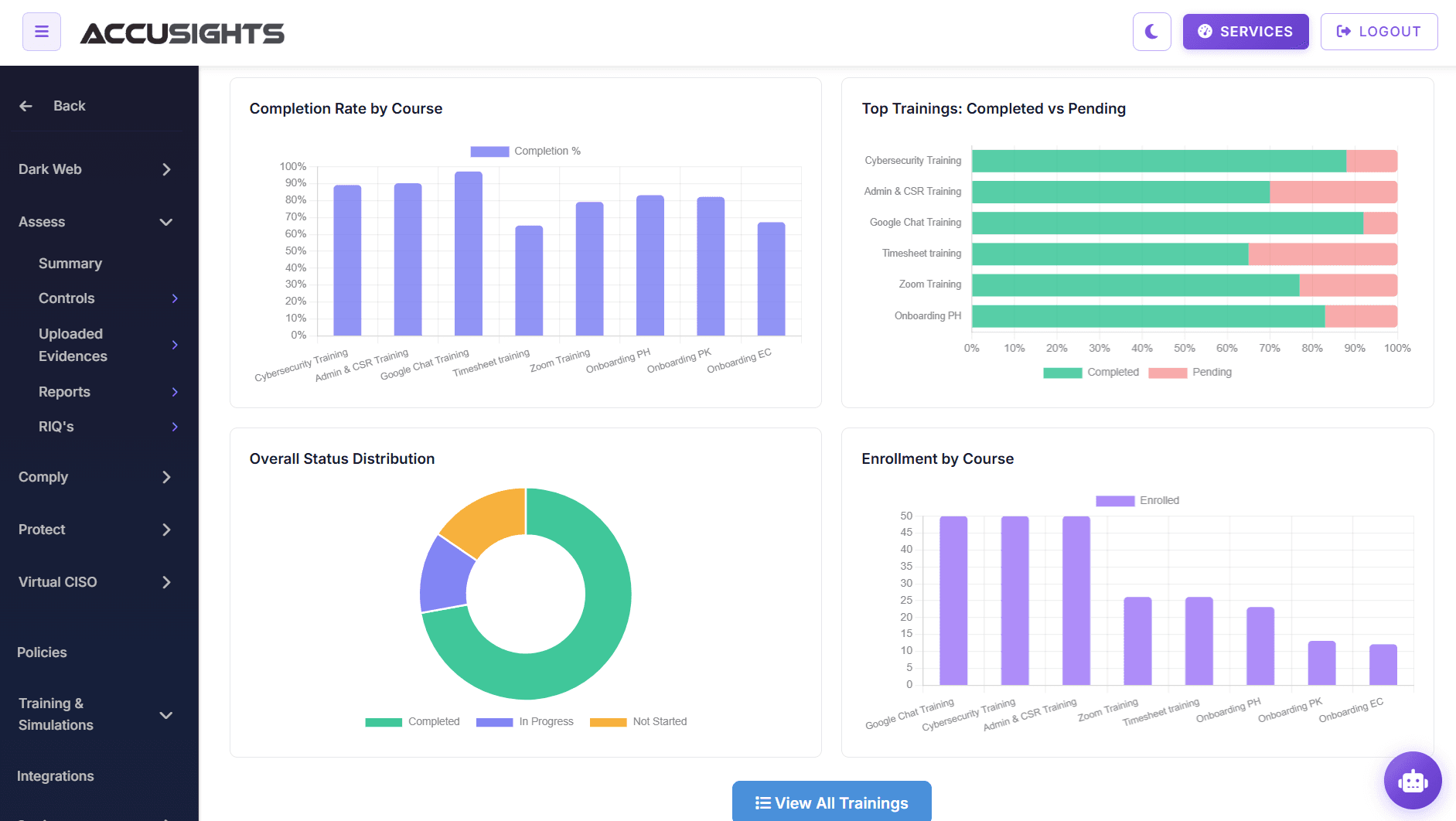Toggle Not Started legend swatch
1456x821 pixels.
click(609, 722)
